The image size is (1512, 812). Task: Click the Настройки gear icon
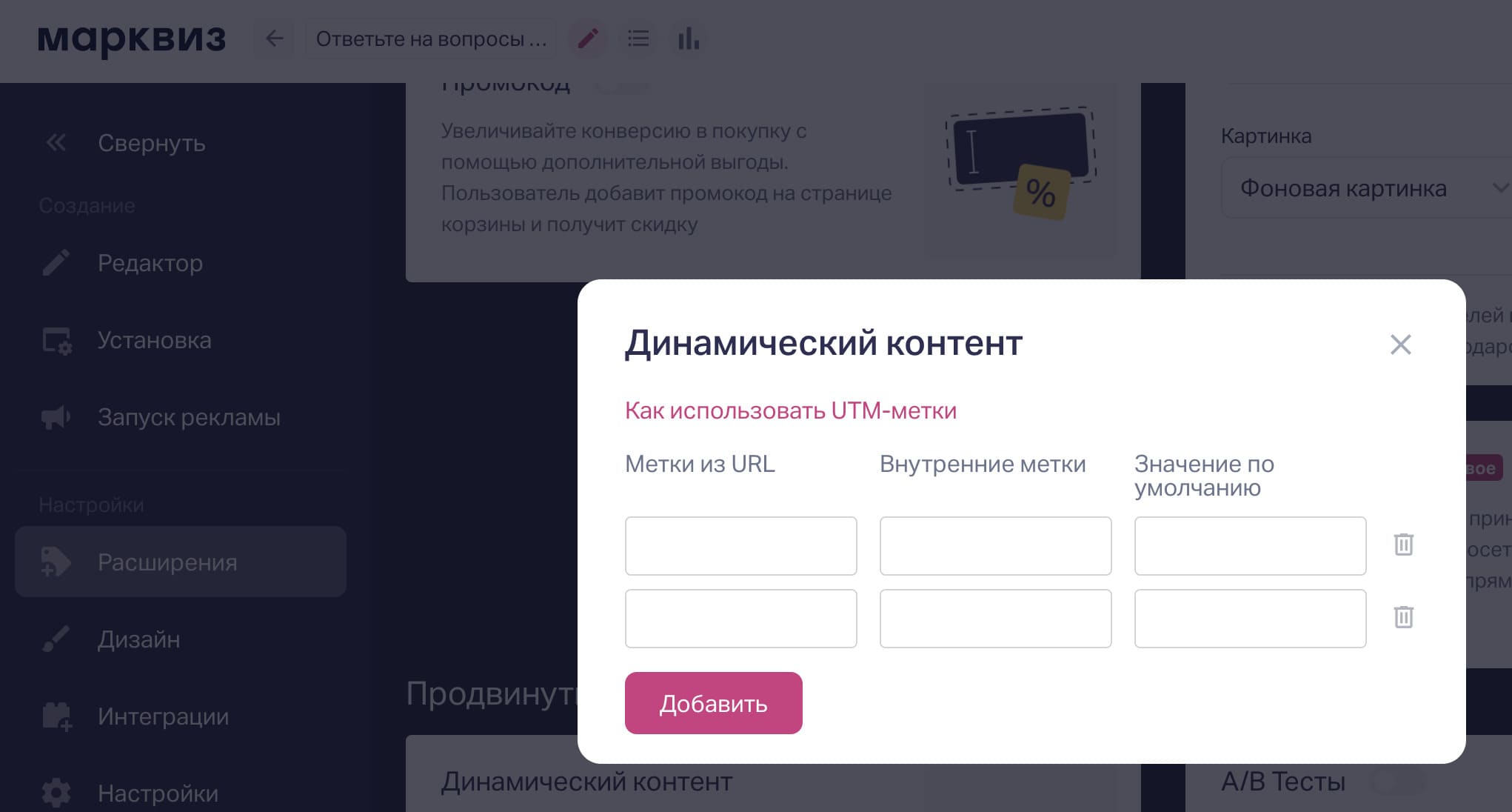click(55, 792)
